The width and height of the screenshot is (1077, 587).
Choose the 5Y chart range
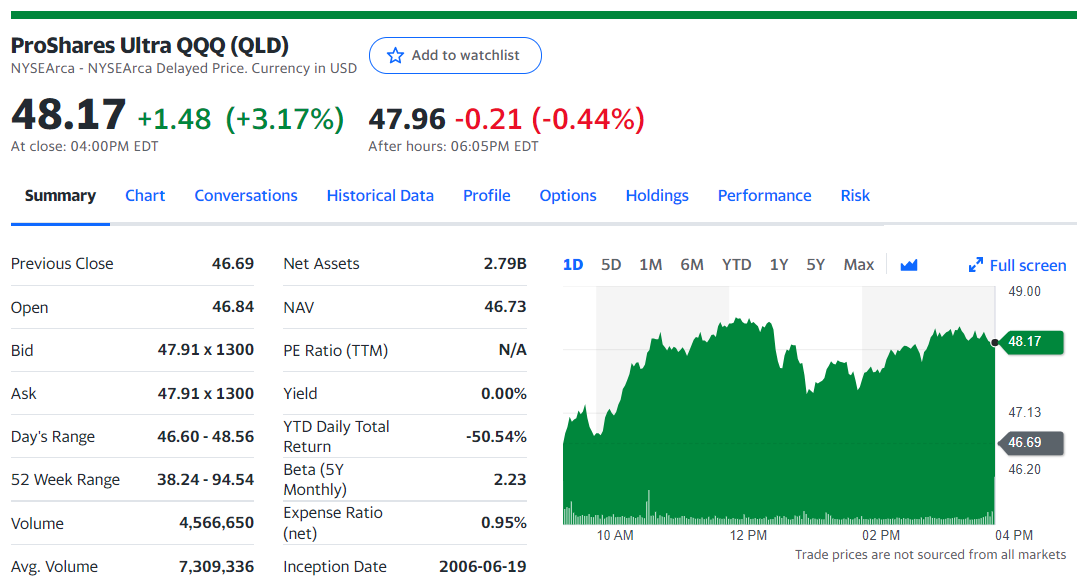pos(815,265)
